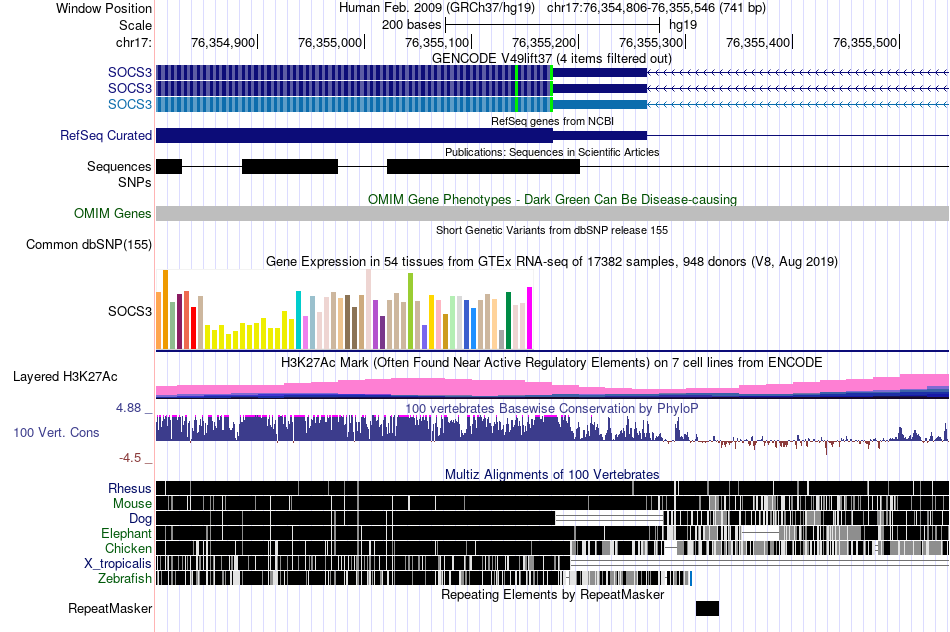Open Publications: Sequences in Scientific Articles title
This screenshot has width=950, height=632.
coord(552,152)
